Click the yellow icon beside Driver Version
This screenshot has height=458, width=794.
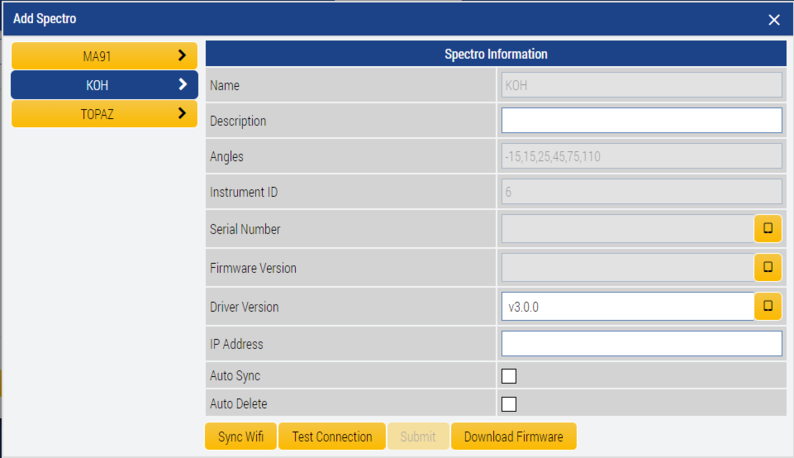[x=767, y=306]
